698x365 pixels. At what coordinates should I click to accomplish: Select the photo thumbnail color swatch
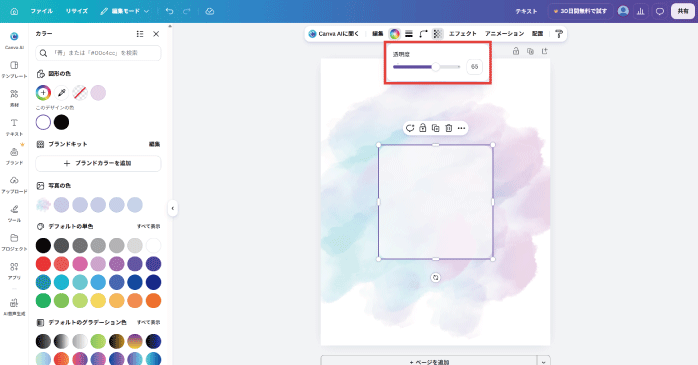[43, 205]
